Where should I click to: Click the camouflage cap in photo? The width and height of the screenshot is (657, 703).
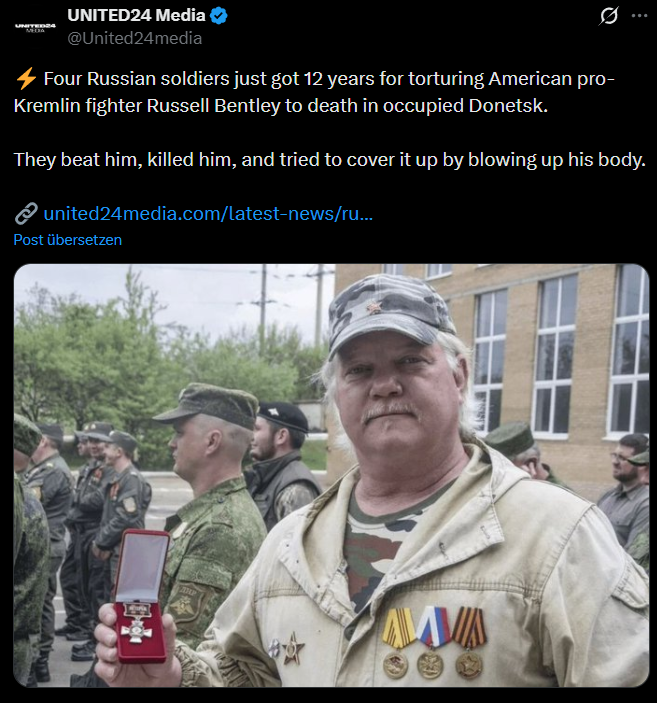(389, 312)
